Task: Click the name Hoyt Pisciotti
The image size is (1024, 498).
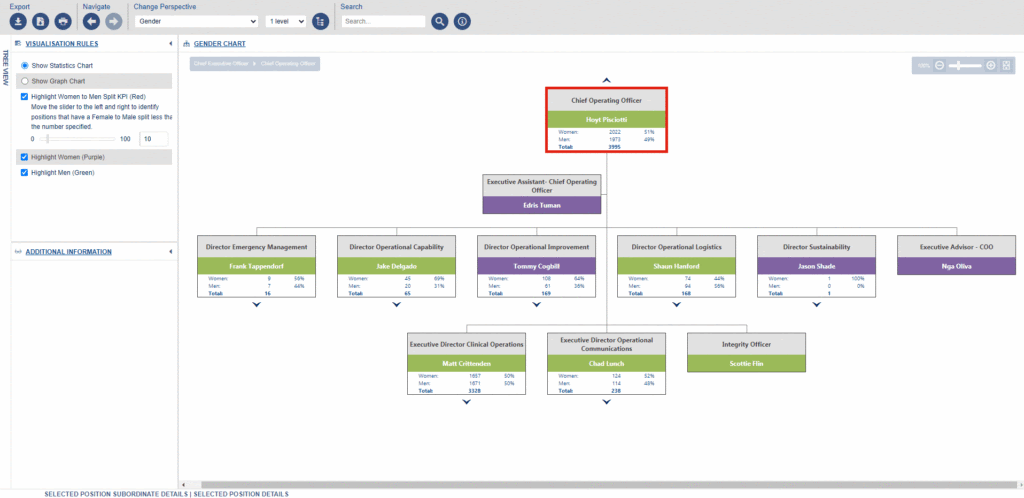Action: tap(607, 119)
